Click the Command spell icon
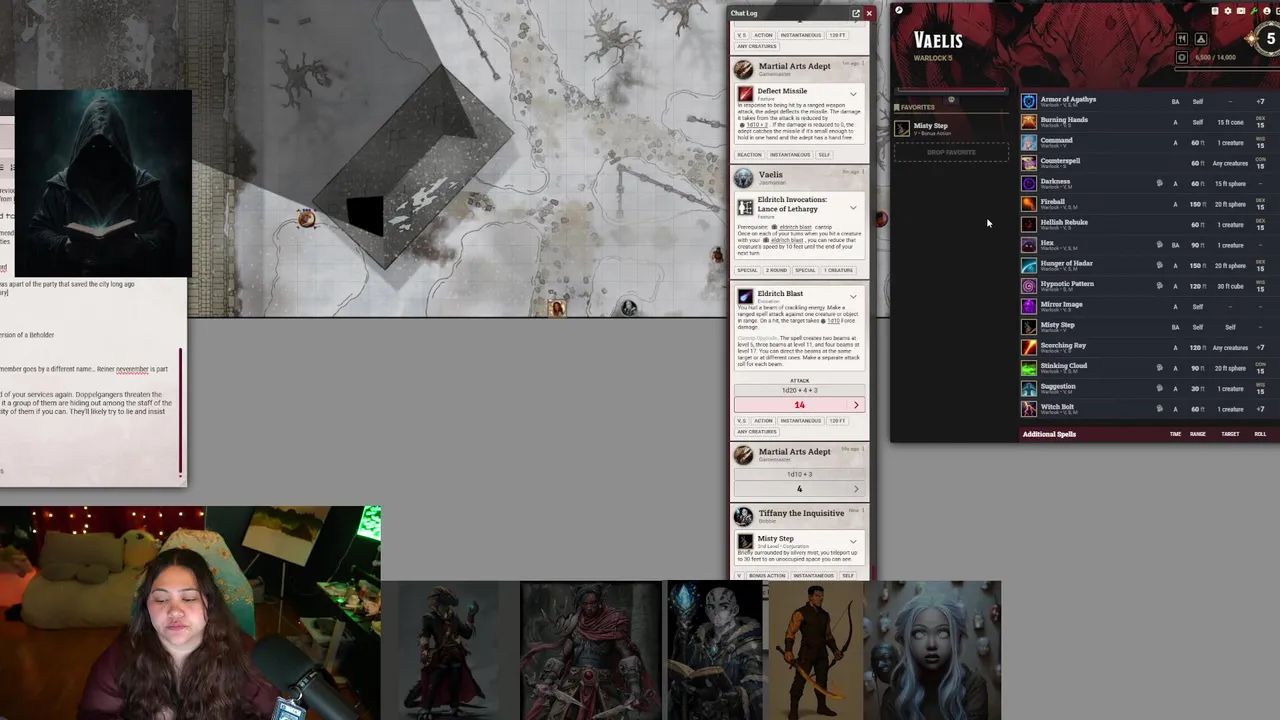Image resolution: width=1280 pixels, height=720 pixels. pos(1029,142)
